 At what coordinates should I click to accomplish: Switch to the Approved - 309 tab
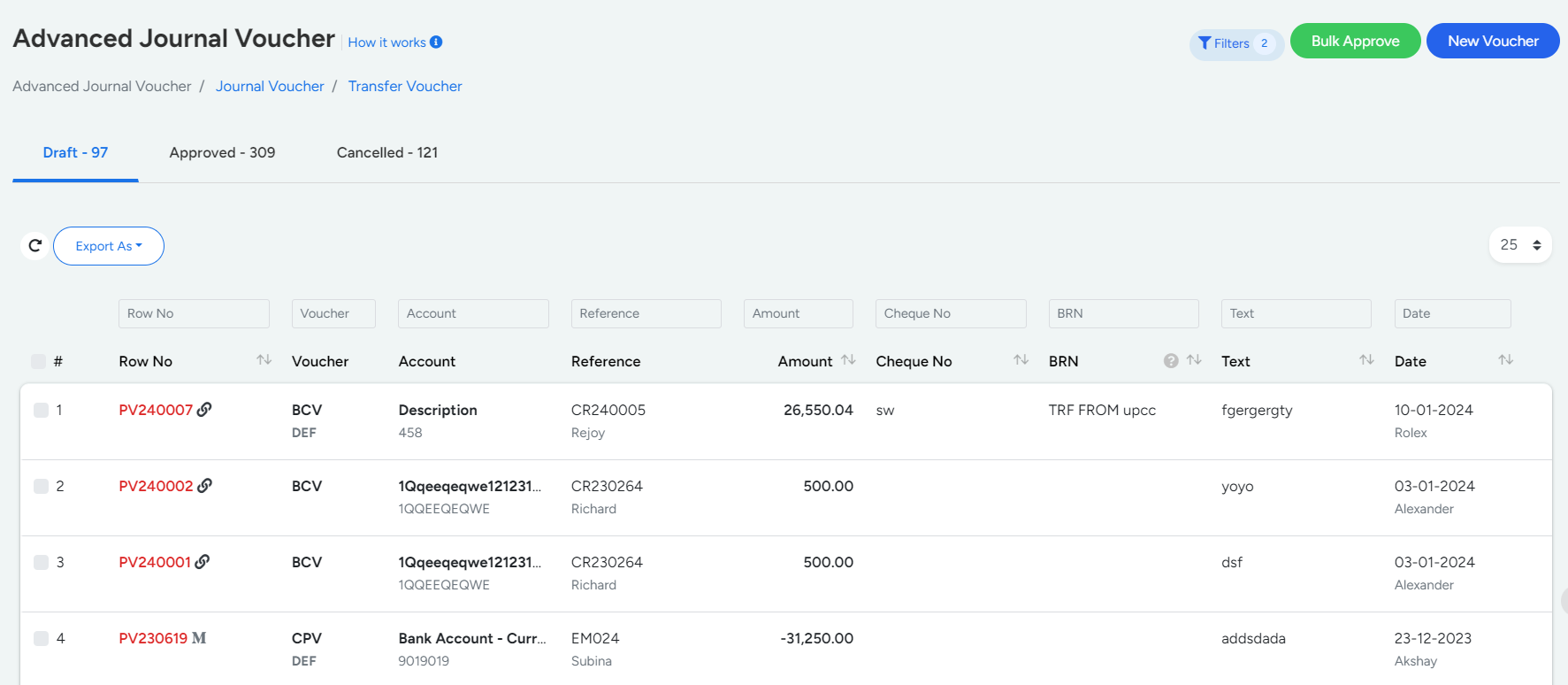[x=222, y=152]
